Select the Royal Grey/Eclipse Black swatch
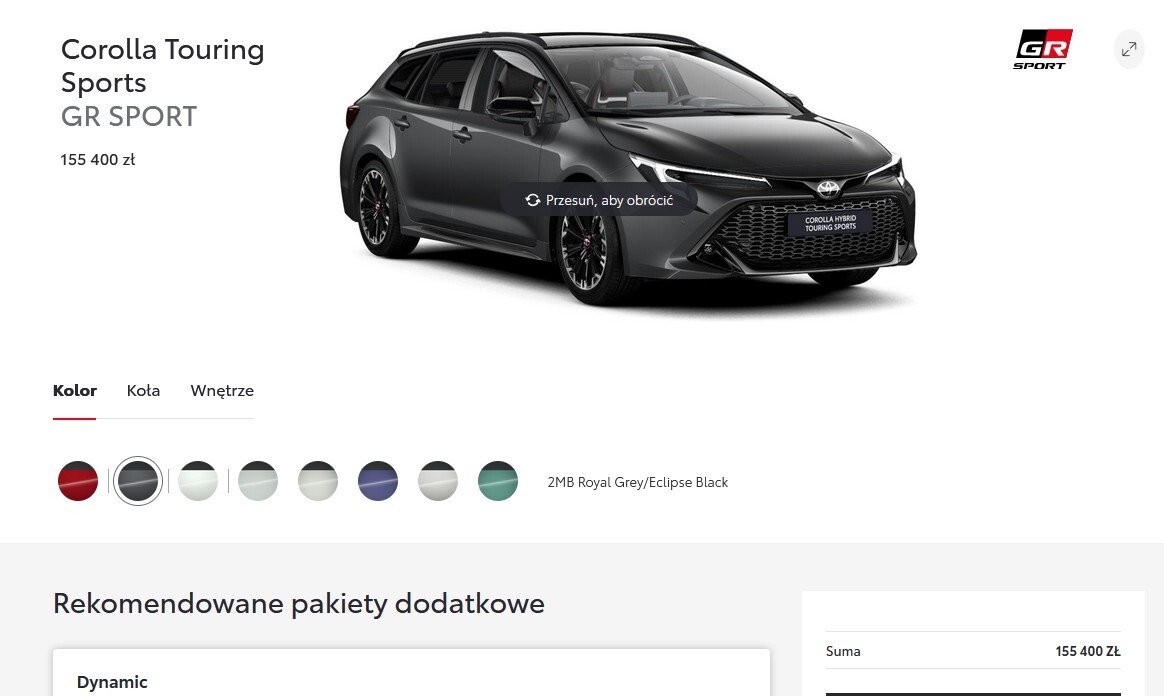Screen dimensions: 1164x696 coord(138,481)
